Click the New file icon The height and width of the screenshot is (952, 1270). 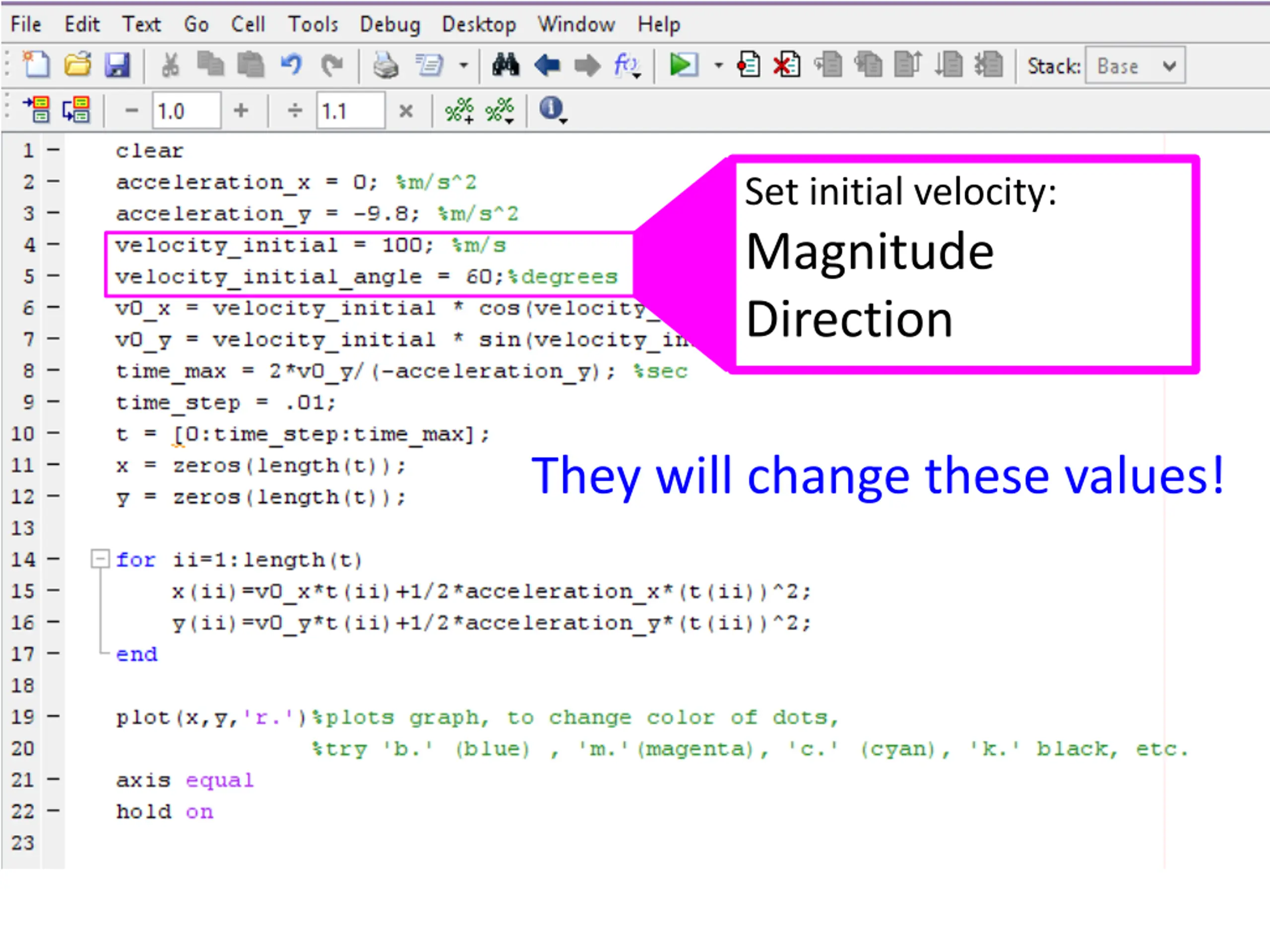pos(36,64)
